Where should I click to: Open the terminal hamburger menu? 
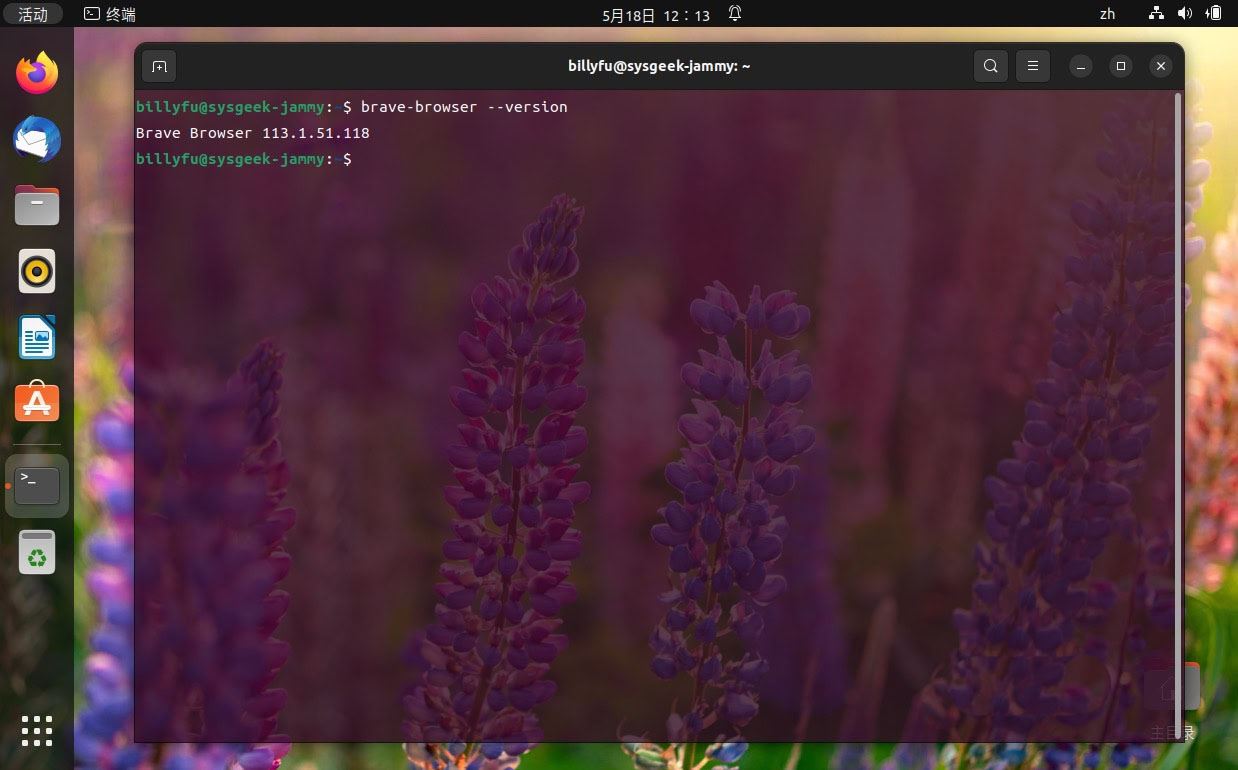[1033, 66]
